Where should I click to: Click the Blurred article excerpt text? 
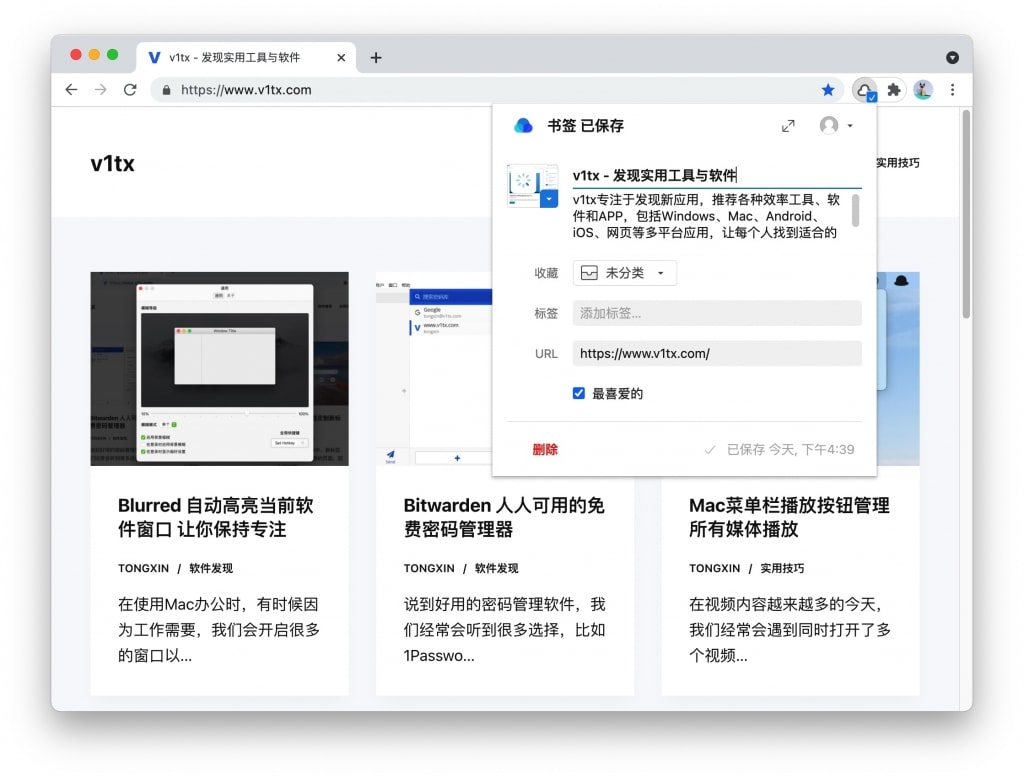point(219,629)
